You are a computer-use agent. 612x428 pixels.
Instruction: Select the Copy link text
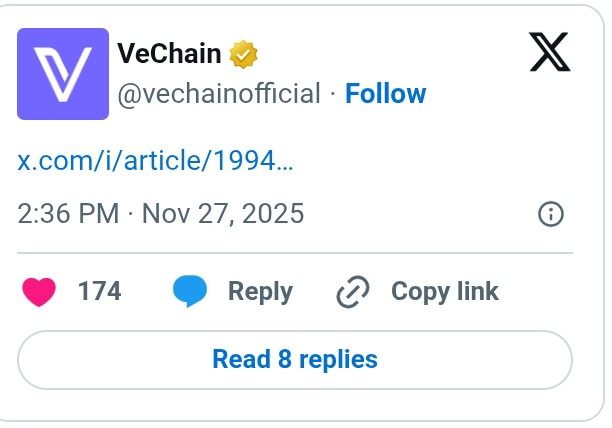444,292
